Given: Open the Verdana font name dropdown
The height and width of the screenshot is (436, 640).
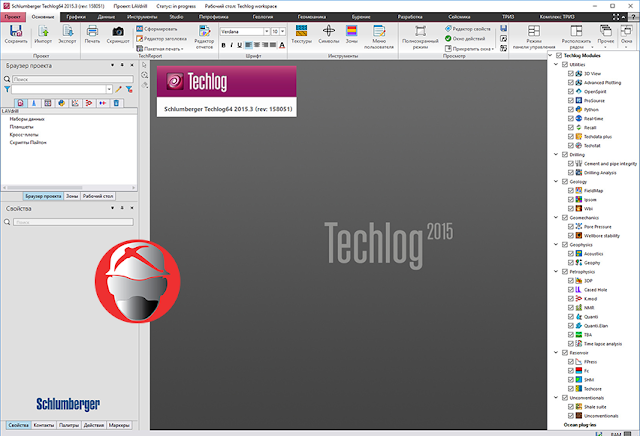Looking at the screenshot, I should 267,31.
